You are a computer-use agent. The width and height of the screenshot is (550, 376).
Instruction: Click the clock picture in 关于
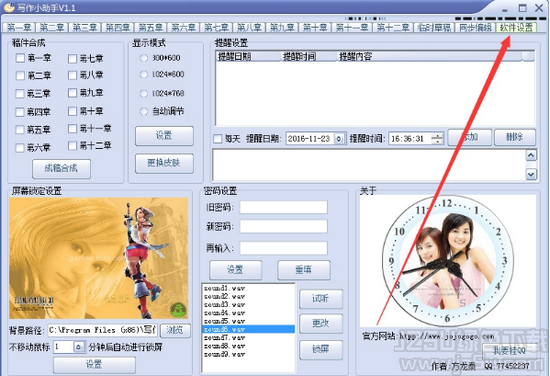[x=448, y=261]
